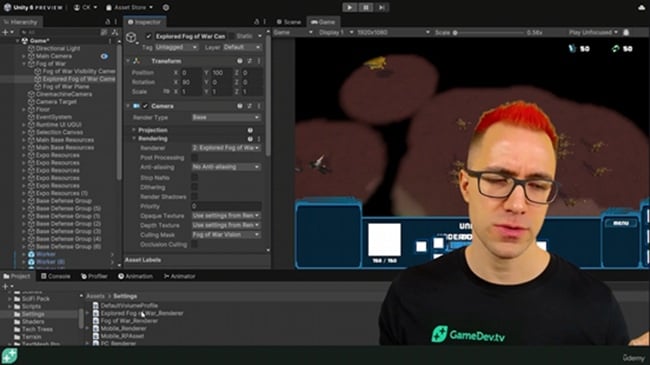Viewport: 650px width, 365px height.
Task: Toggle the Scale constrain proportions link icon
Action: (166, 92)
